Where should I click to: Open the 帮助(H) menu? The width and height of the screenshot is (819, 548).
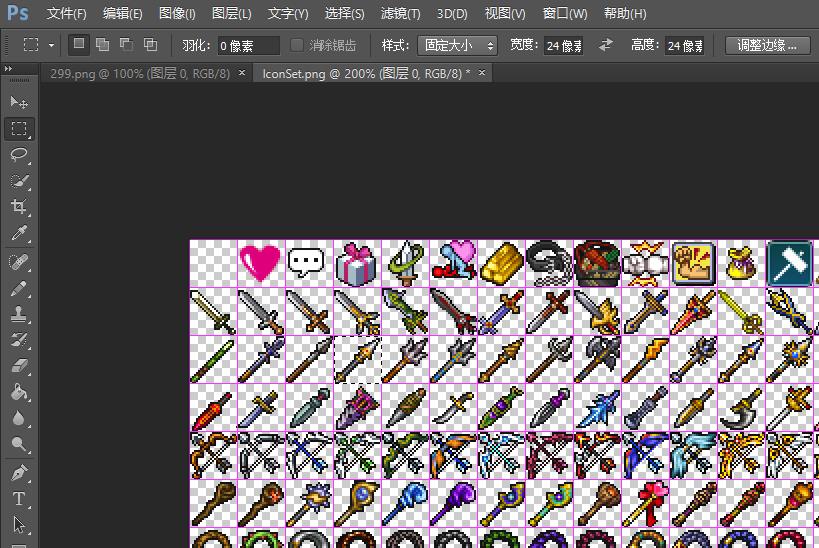(x=625, y=13)
